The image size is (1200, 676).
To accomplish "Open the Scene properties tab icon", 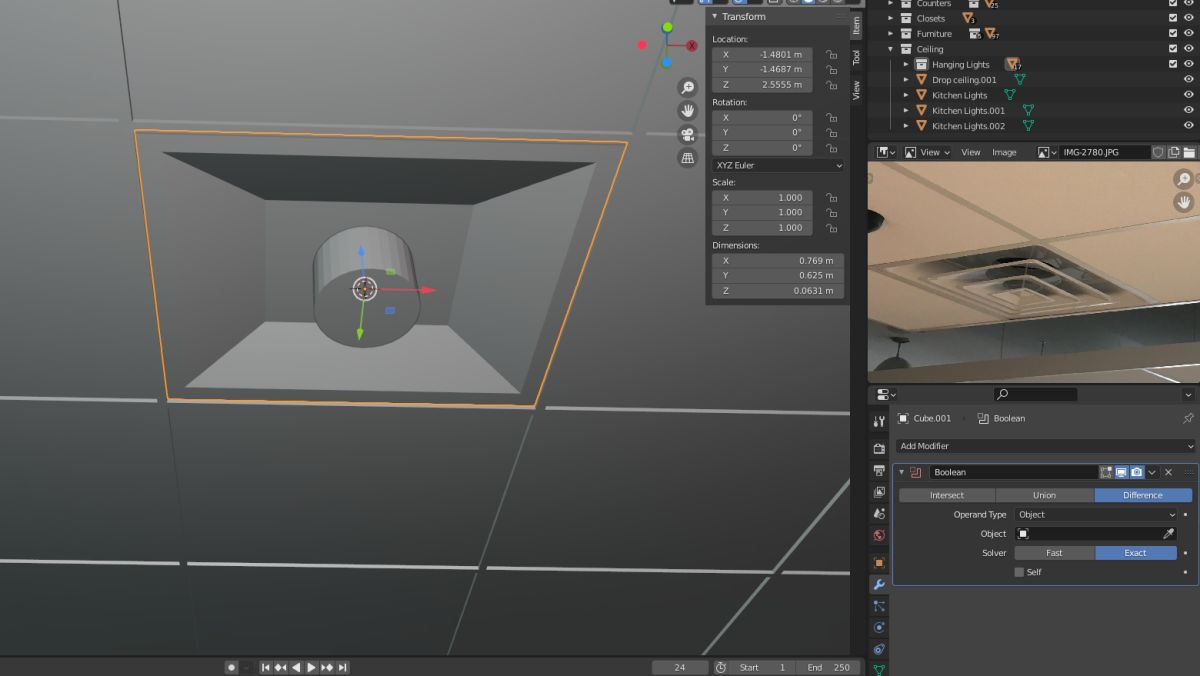I will pos(879,513).
